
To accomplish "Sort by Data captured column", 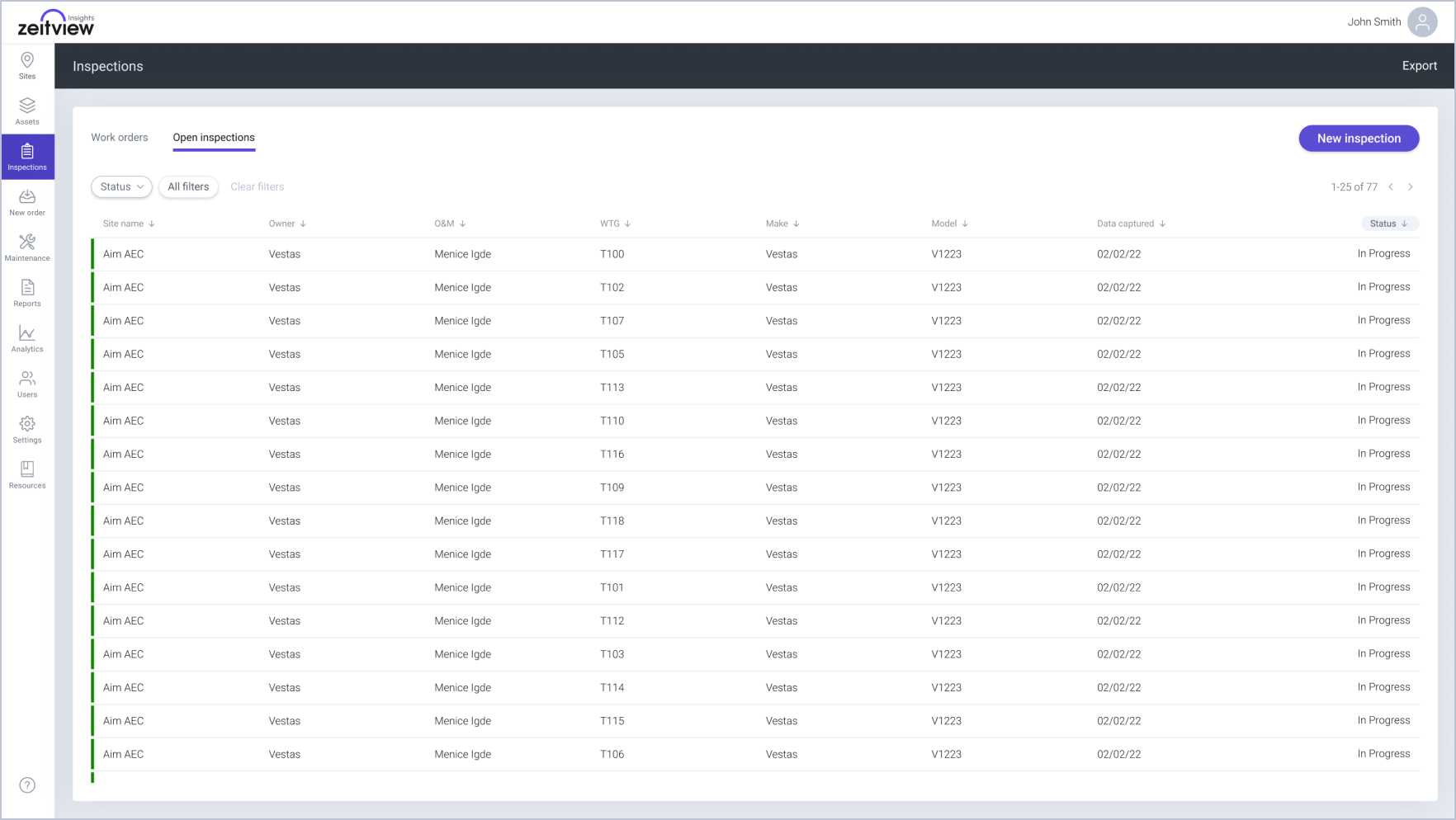I will 1132,224.
